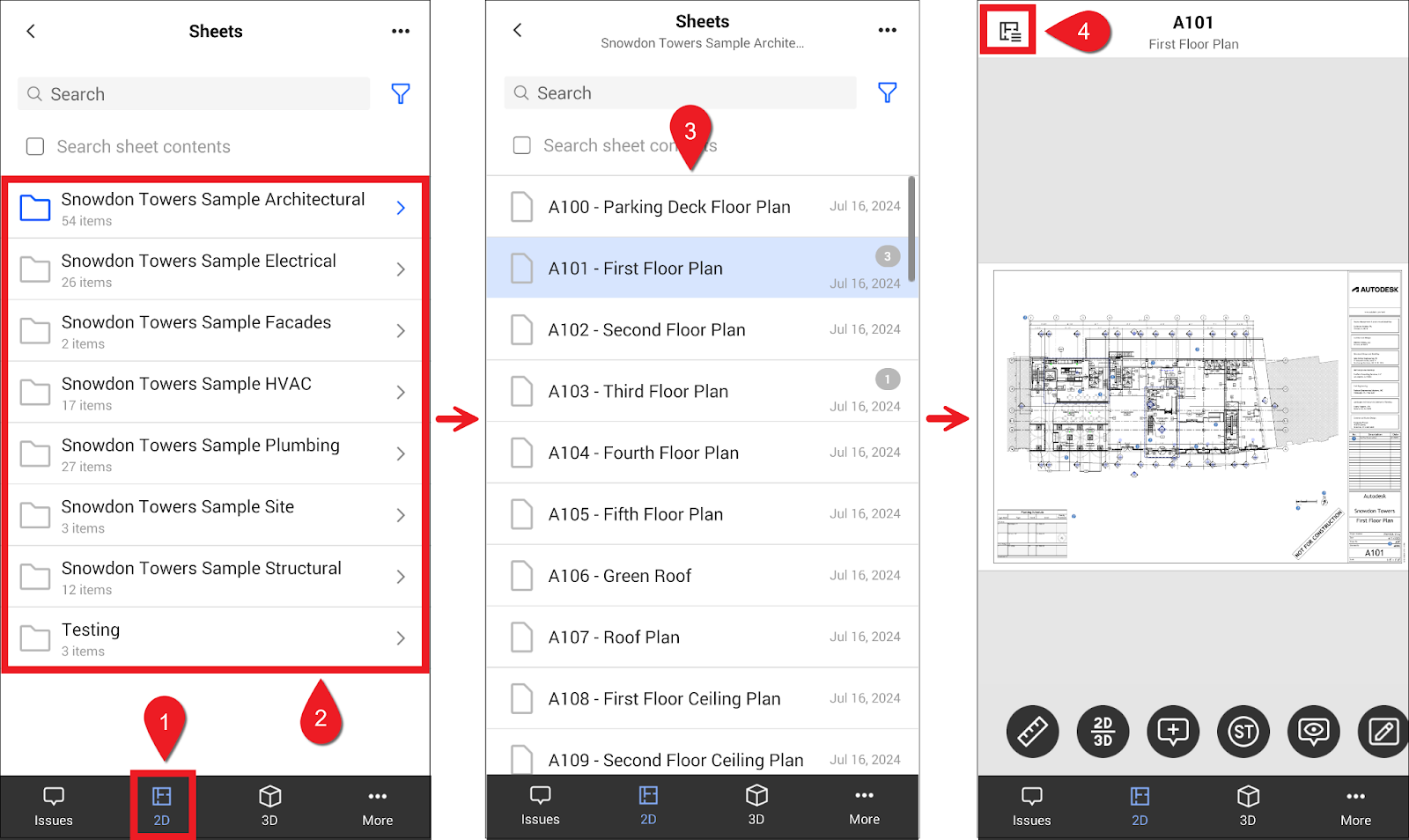Expand the Testing folder chevron
Image resolution: width=1409 pixels, height=840 pixels.
coord(401,638)
